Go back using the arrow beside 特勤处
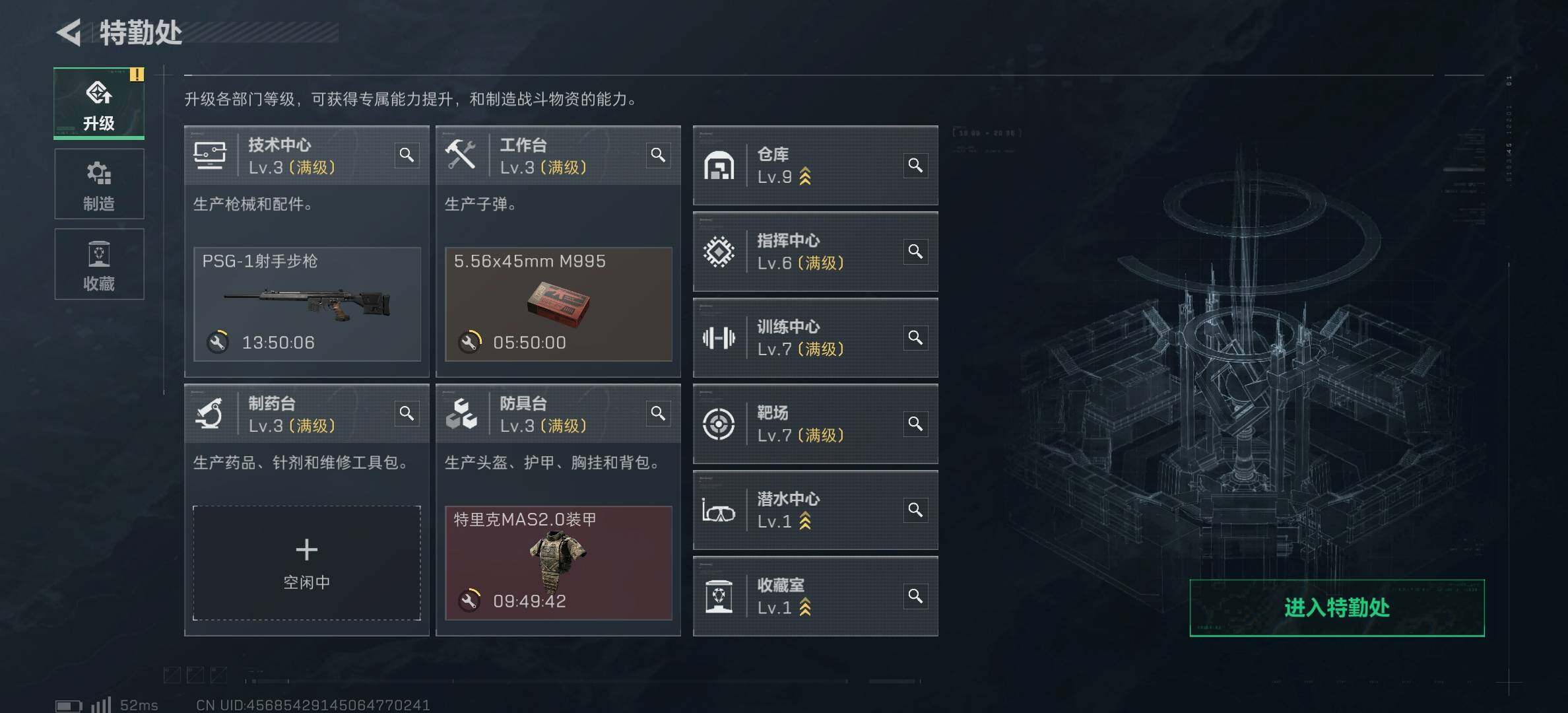Viewport: 1568px width, 713px height. point(69,32)
